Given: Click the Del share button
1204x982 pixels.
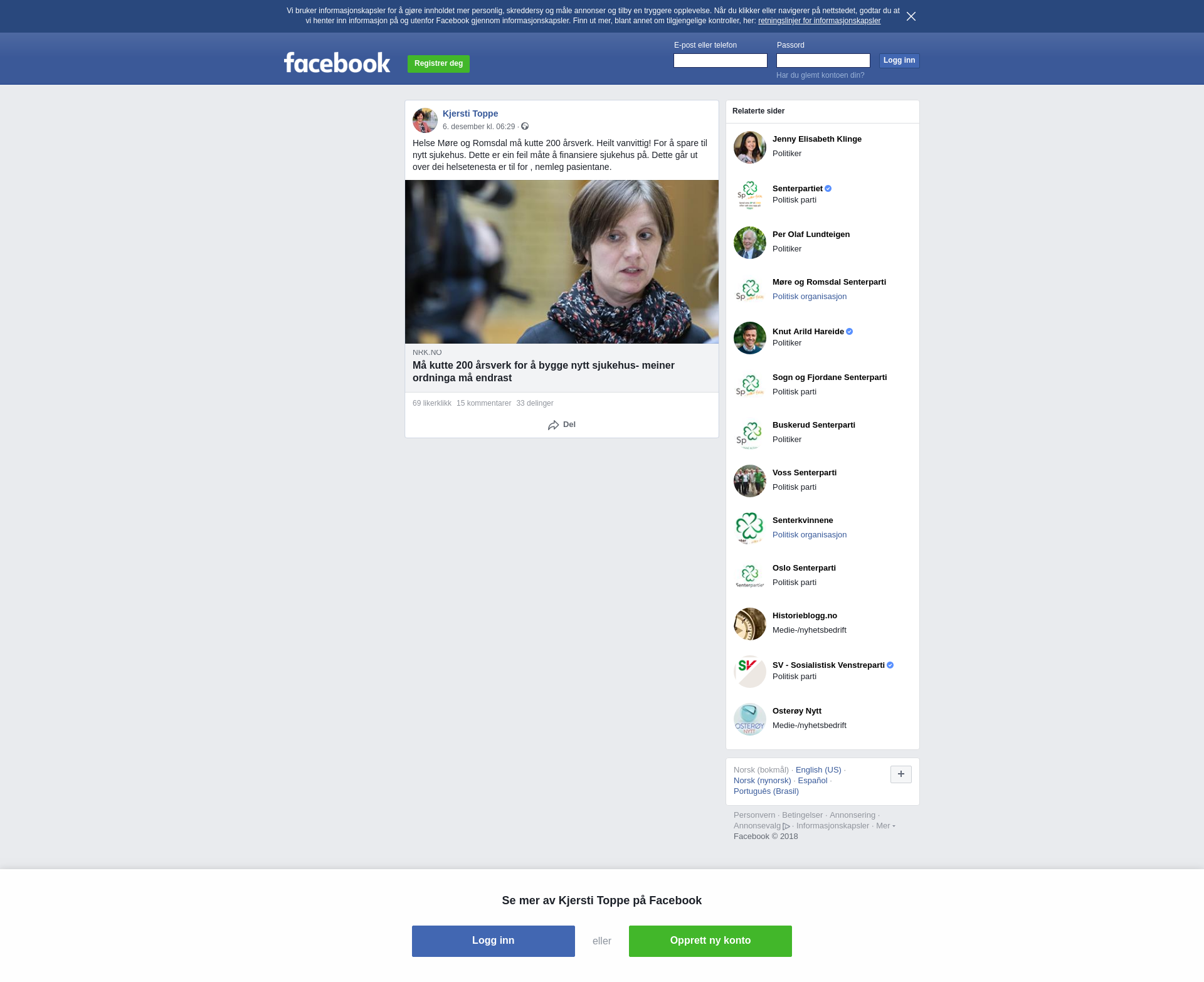Looking at the screenshot, I should pyautogui.click(x=562, y=425).
